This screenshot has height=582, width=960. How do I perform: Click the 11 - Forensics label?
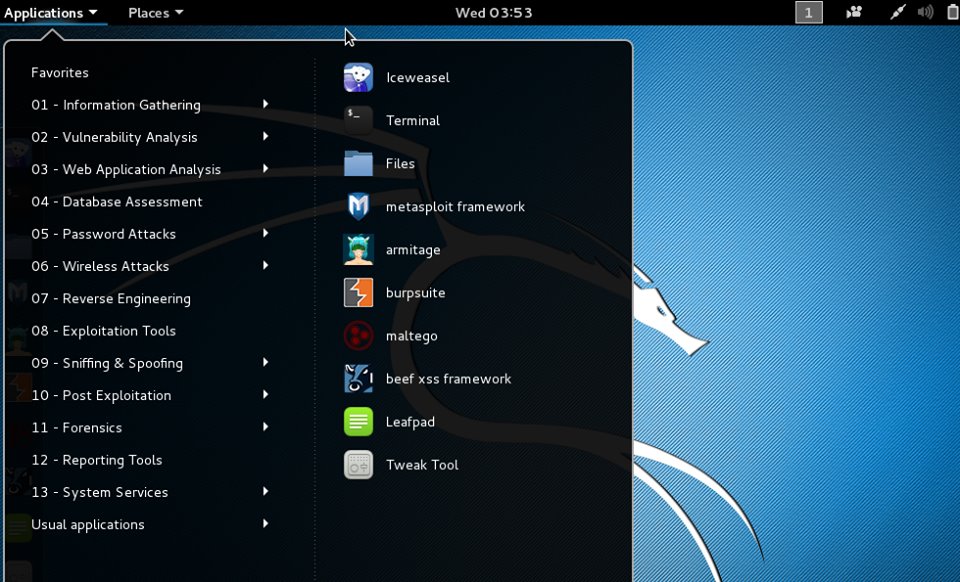click(x=77, y=428)
